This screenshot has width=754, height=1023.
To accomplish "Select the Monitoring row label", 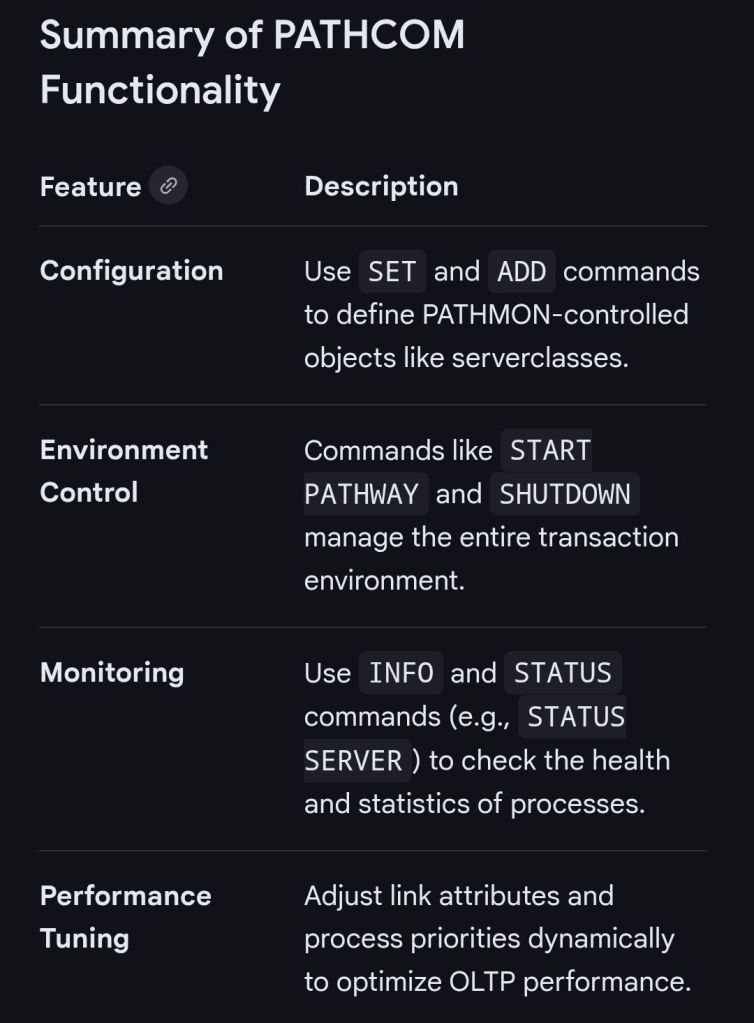I will (x=112, y=672).
